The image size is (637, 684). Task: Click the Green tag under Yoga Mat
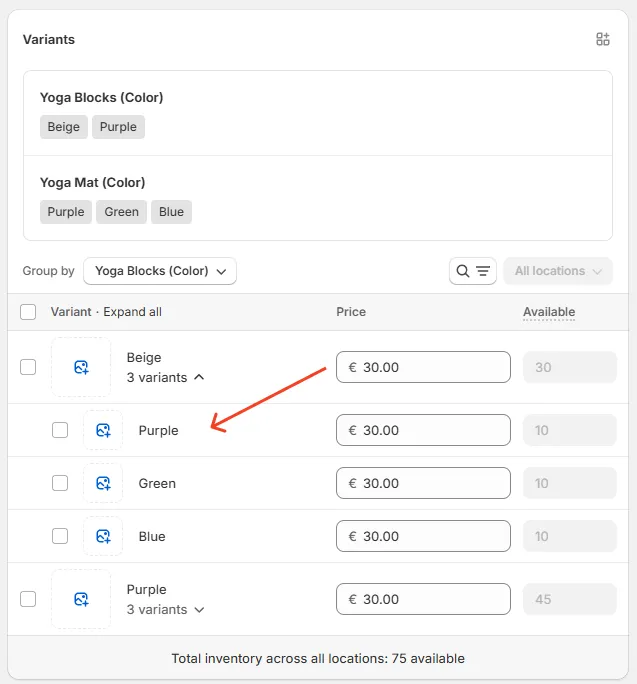(121, 212)
